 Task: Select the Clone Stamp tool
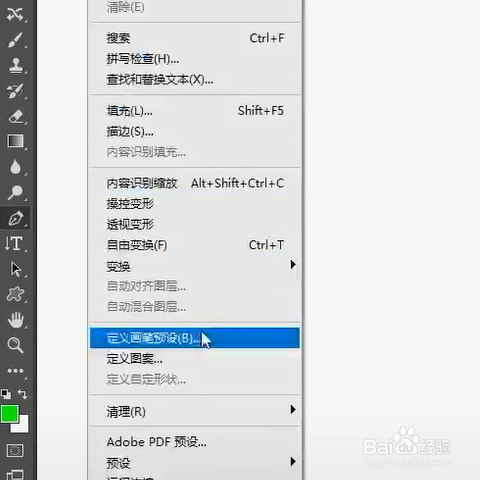click(15, 65)
